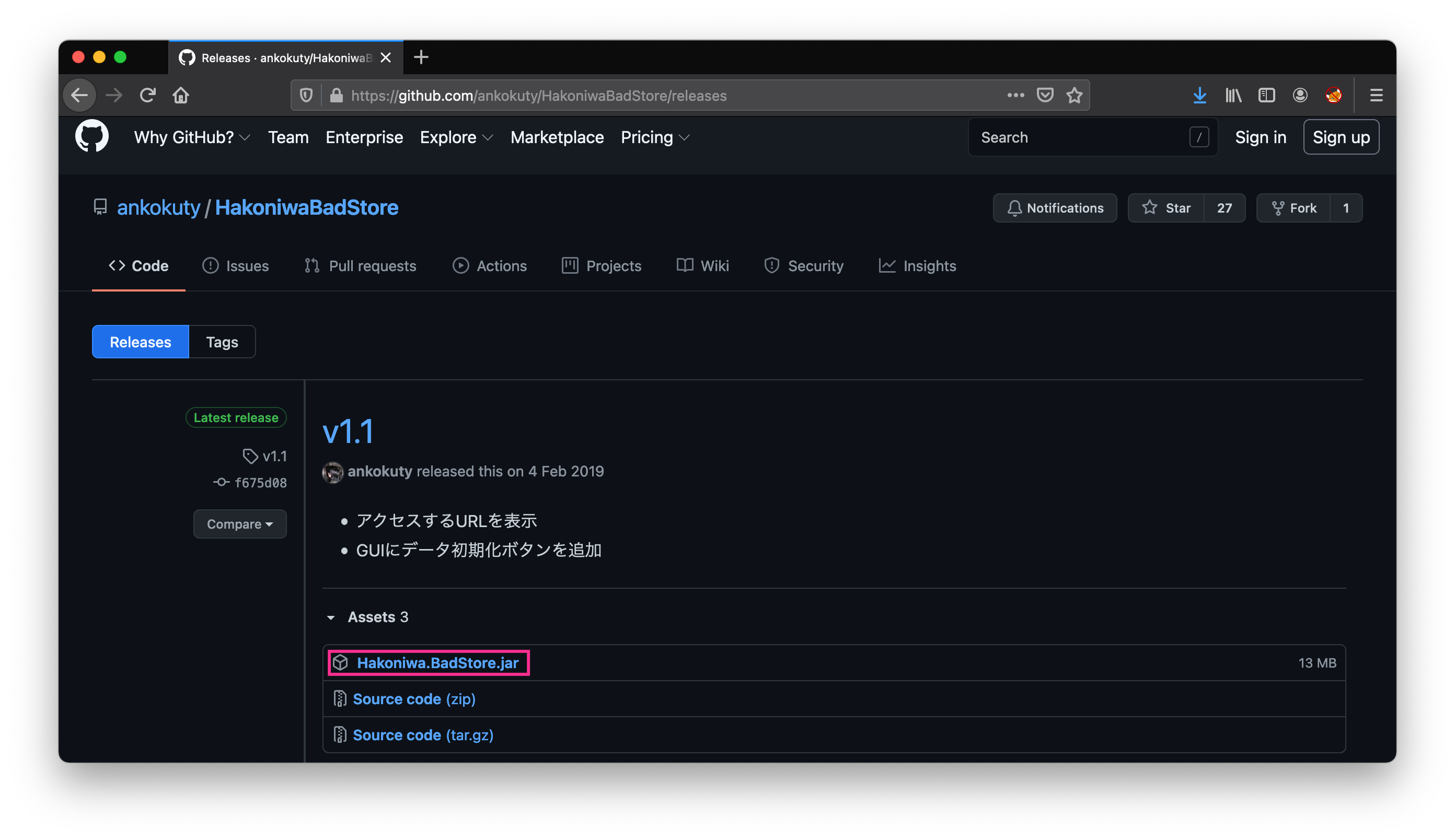
Task: Click the 13 MB file size text
Action: coord(1317,663)
